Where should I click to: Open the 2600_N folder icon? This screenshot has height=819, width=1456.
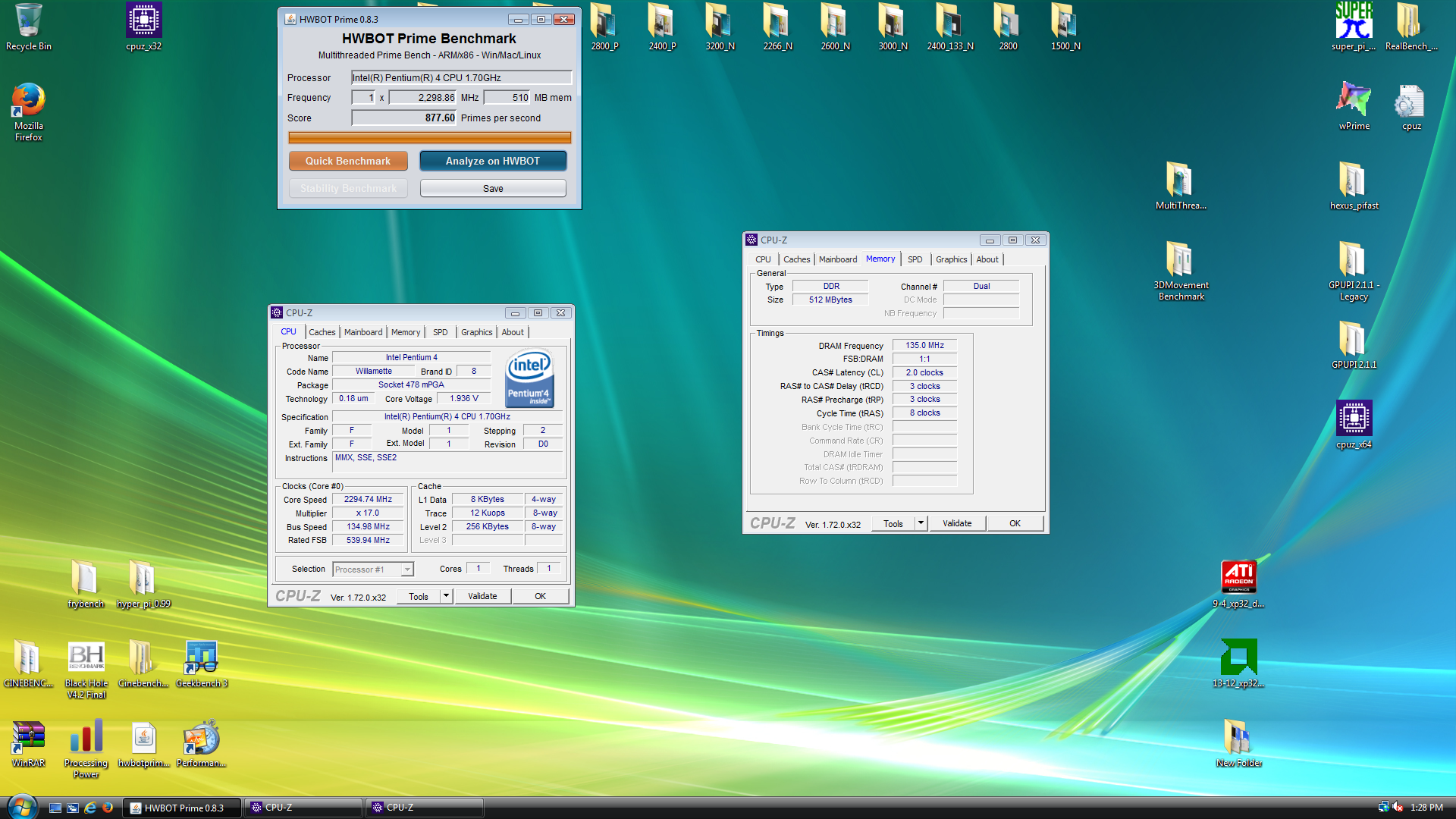[x=835, y=27]
